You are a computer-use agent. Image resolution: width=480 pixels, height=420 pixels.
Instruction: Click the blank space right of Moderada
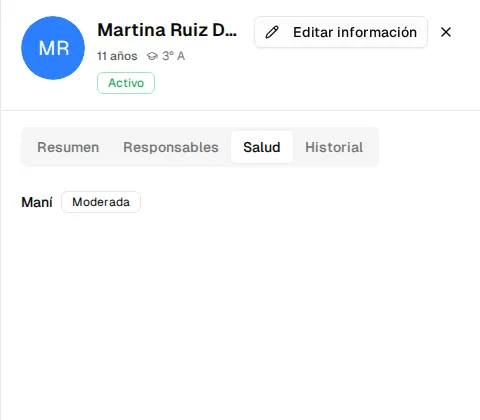pos(300,202)
